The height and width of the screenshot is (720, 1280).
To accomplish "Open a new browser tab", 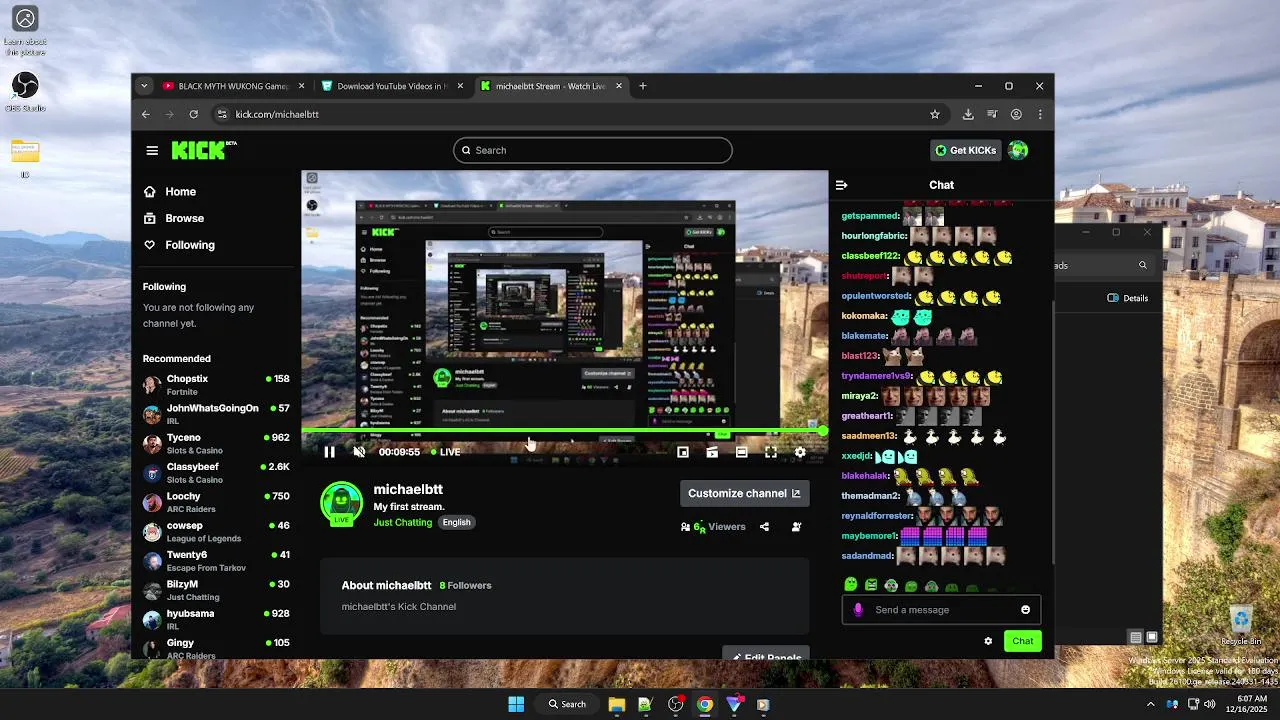I will click(643, 86).
